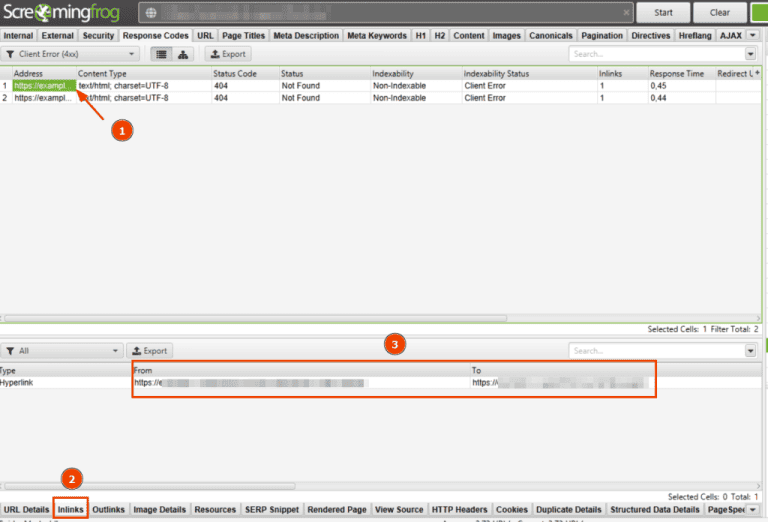
Task: Switch to the Inlinks bottom tab
Action: point(70,509)
